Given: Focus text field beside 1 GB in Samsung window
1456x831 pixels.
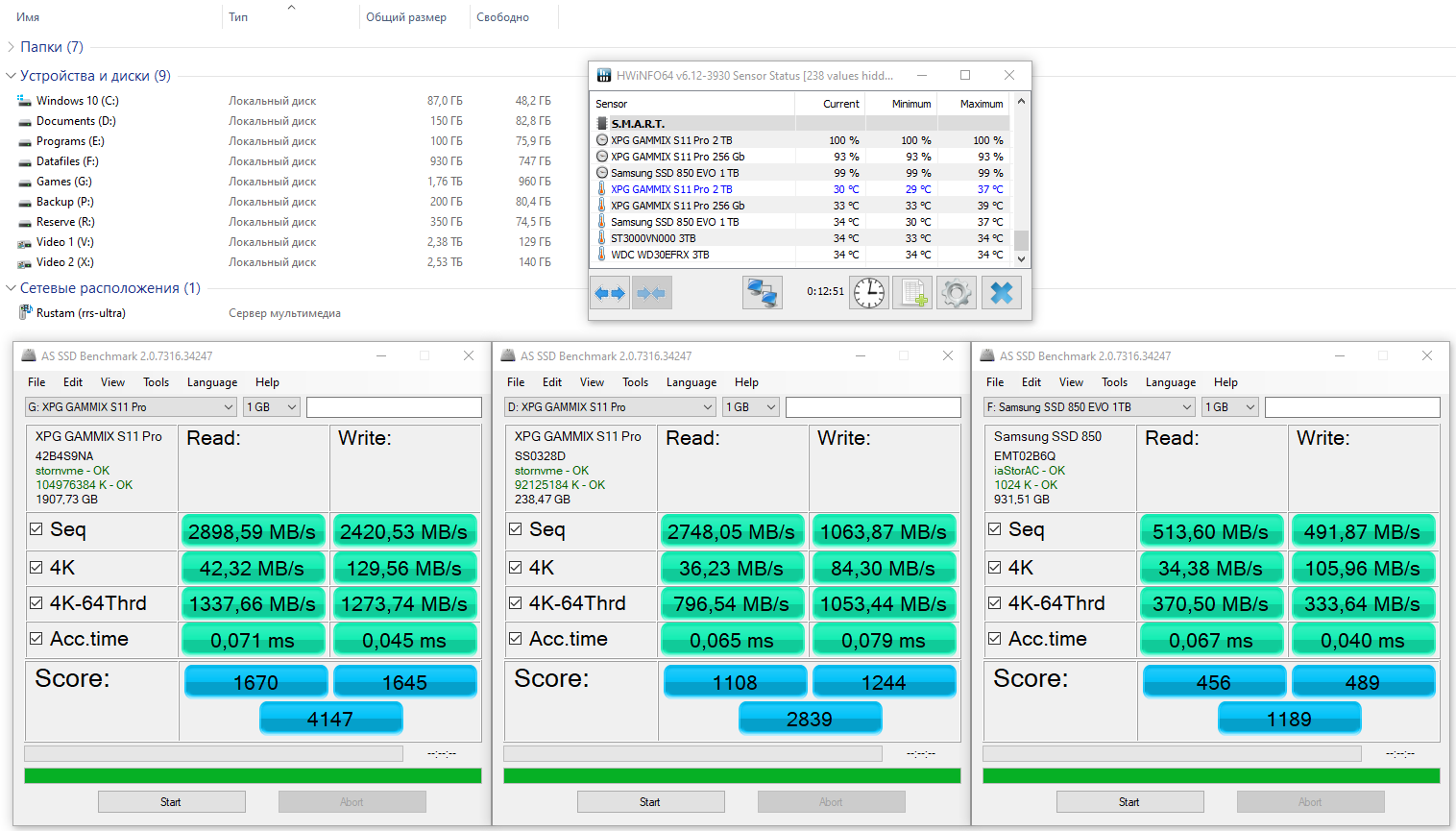Looking at the screenshot, I should tap(1352, 407).
